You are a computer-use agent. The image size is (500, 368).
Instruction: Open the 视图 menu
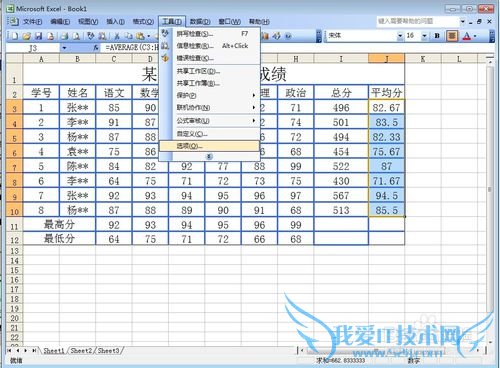tap(88, 22)
